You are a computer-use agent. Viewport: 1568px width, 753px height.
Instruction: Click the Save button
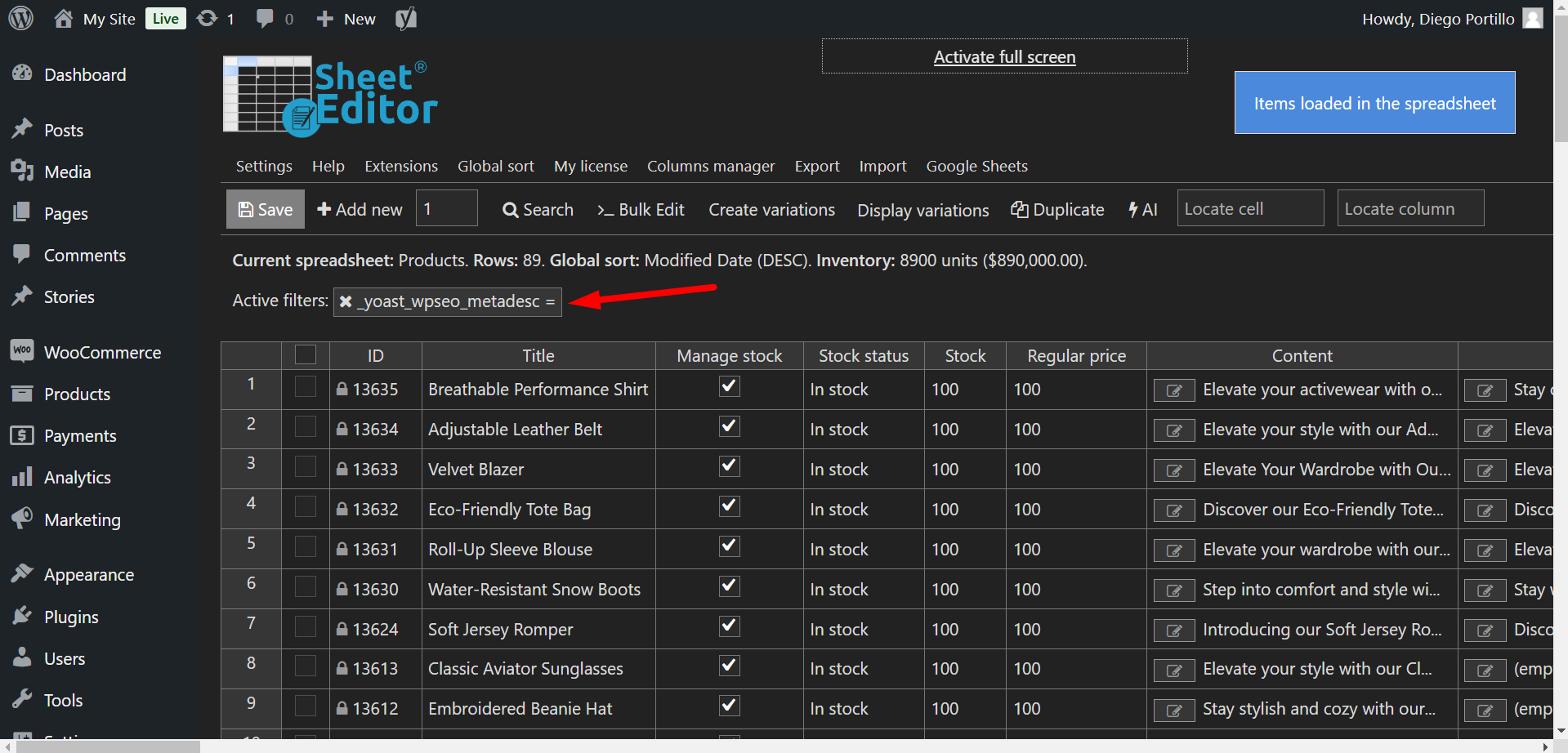click(x=265, y=209)
